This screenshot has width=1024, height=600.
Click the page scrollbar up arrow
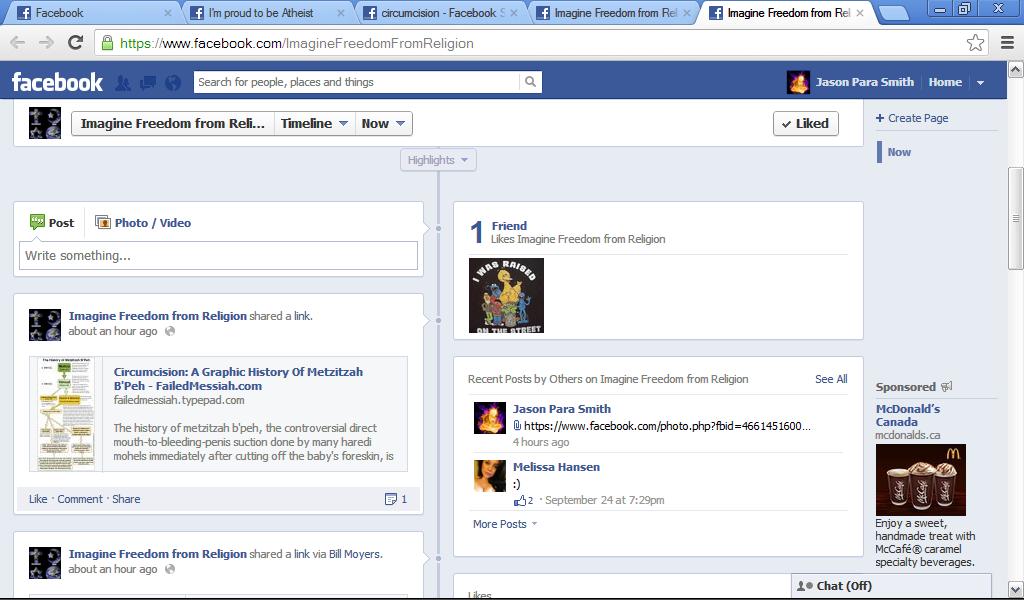point(1016,69)
